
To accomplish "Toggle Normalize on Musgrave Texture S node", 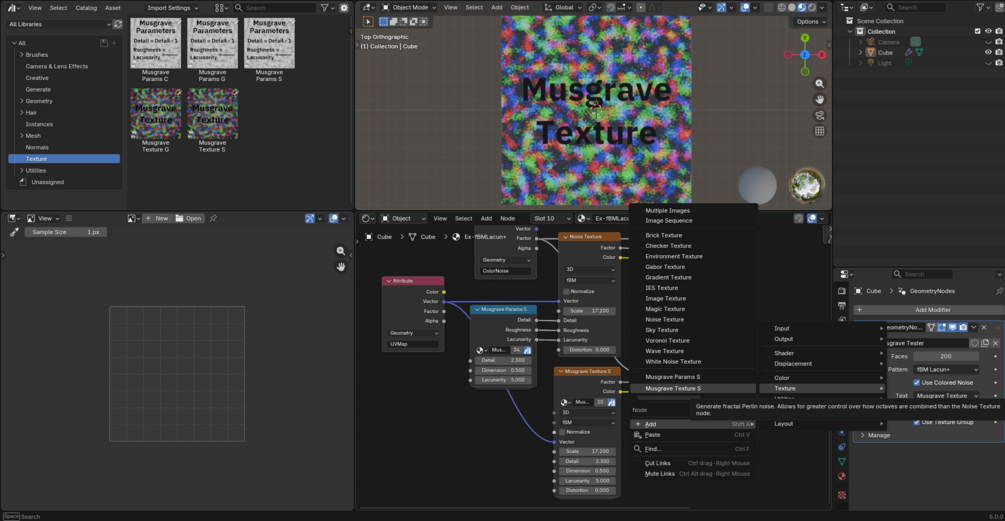I will pyautogui.click(x=562, y=433).
